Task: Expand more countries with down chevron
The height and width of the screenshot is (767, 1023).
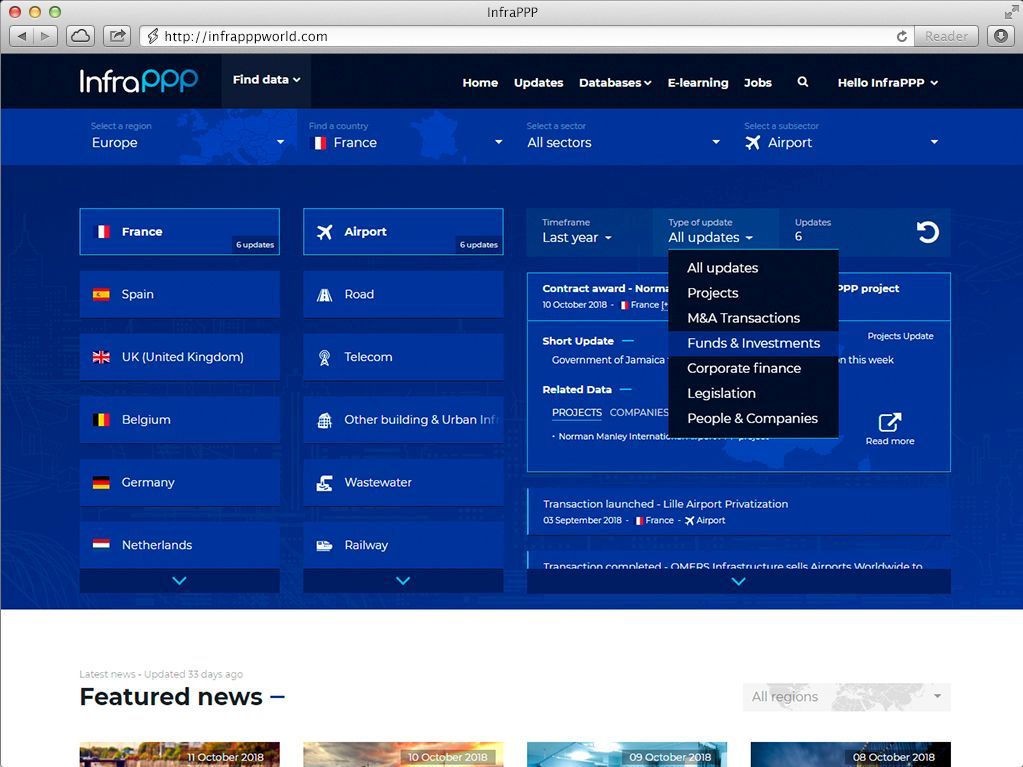Action: pyautogui.click(x=179, y=581)
